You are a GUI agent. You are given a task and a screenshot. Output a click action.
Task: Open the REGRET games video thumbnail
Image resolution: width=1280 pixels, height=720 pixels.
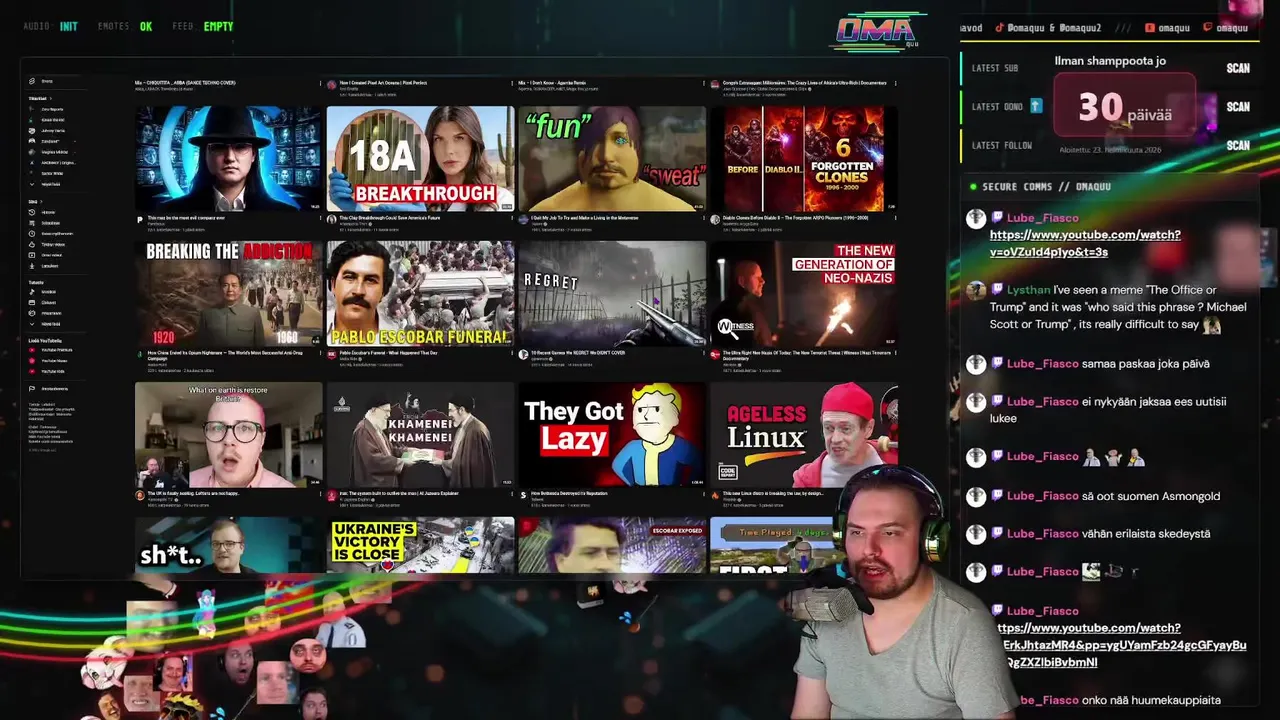click(612, 294)
